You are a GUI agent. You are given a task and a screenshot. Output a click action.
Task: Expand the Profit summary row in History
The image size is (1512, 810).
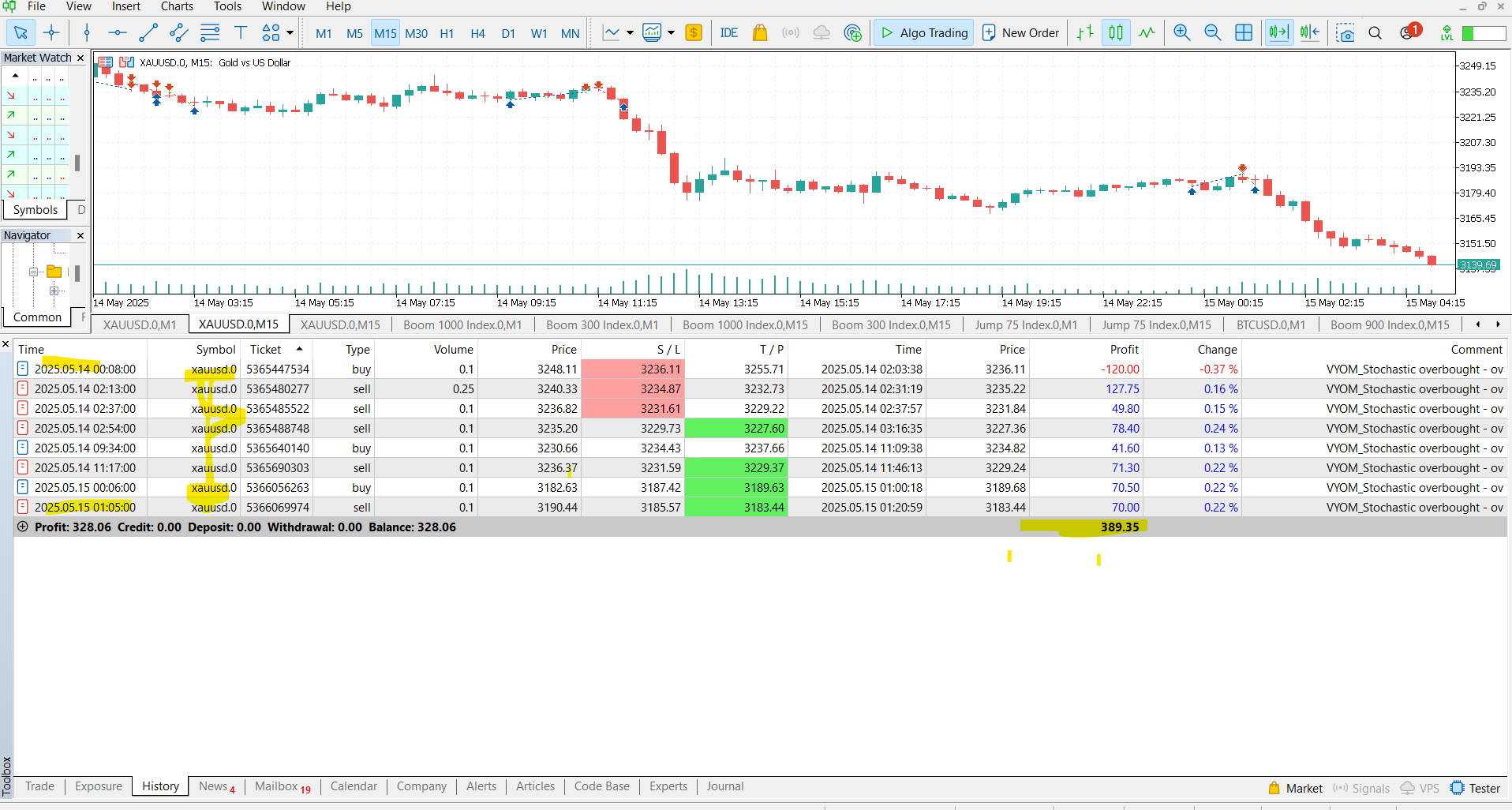point(23,527)
